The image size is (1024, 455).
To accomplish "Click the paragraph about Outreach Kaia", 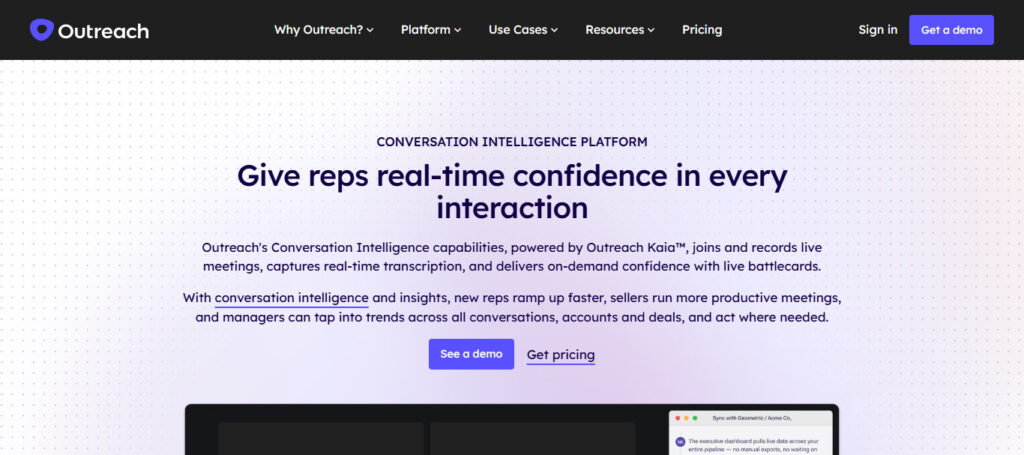I will click(x=512, y=257).
